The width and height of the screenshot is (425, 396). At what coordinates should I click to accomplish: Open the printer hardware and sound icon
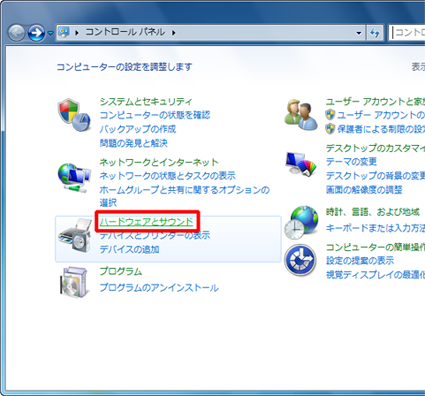pos(75,236)
